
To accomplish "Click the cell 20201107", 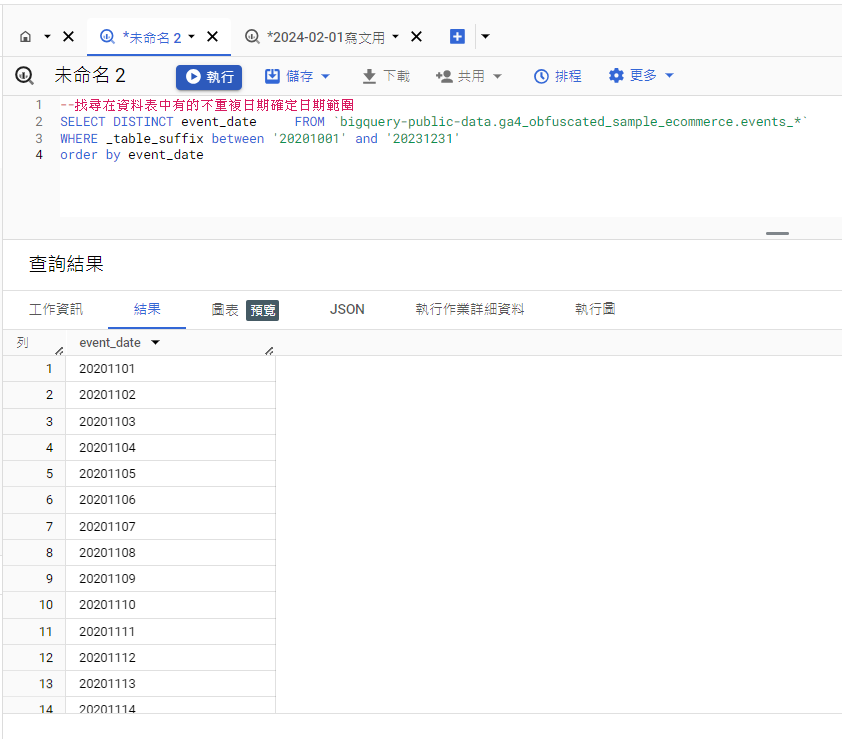I will [x=170, y=527].
